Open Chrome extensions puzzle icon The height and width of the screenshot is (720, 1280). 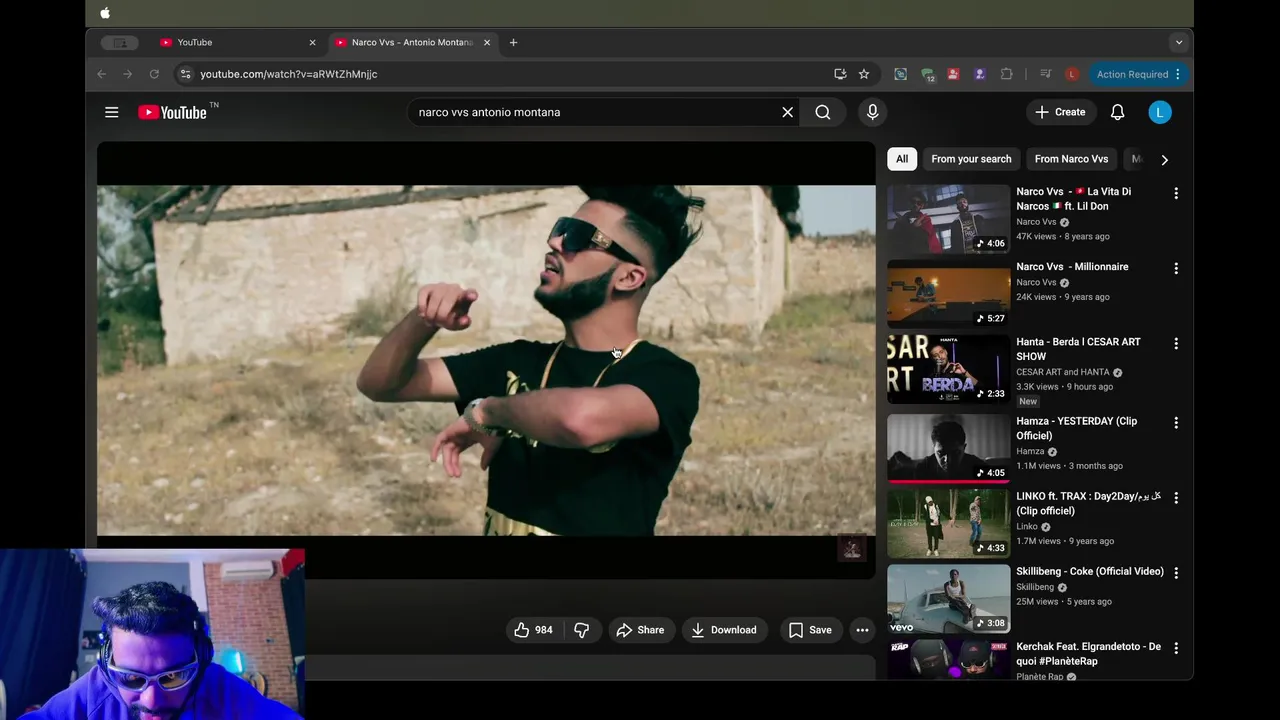1006,74
